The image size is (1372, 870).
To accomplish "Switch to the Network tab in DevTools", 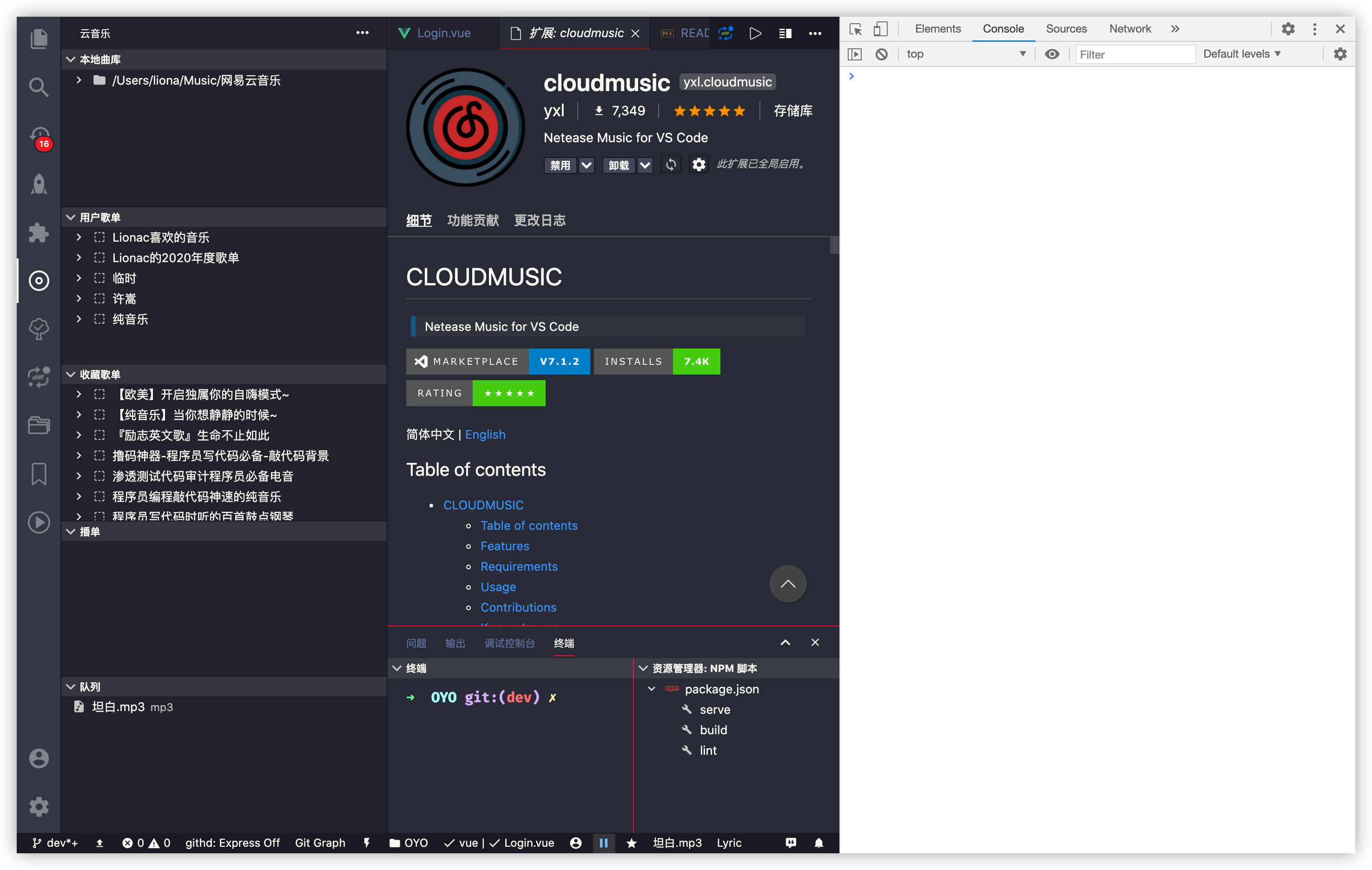I will point(1130,28).
